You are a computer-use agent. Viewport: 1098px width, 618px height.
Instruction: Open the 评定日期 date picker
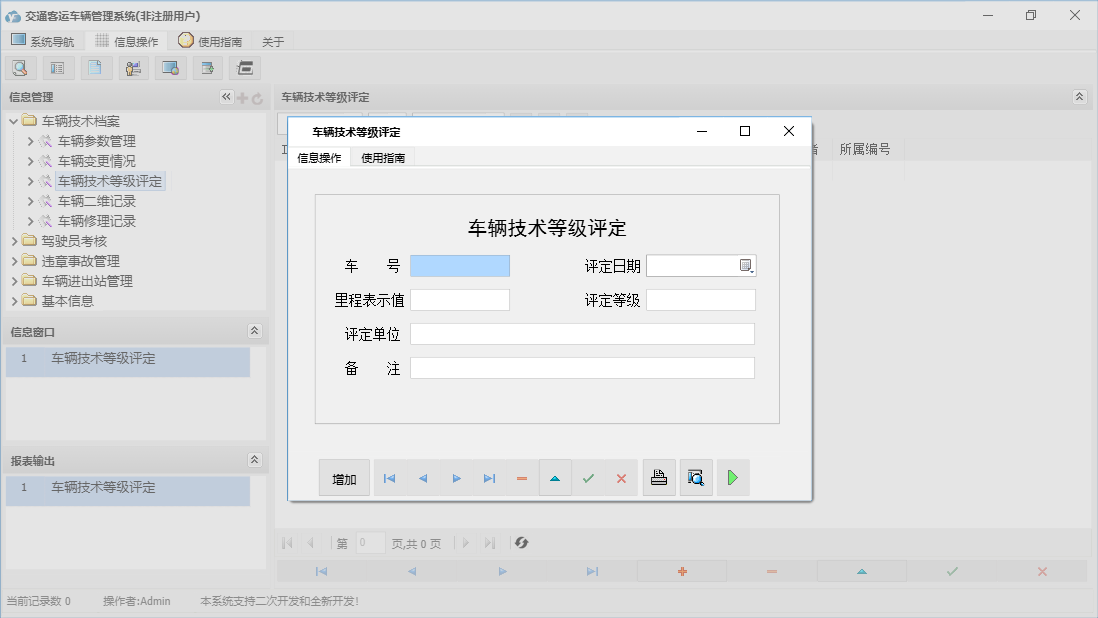click(748, 265)
